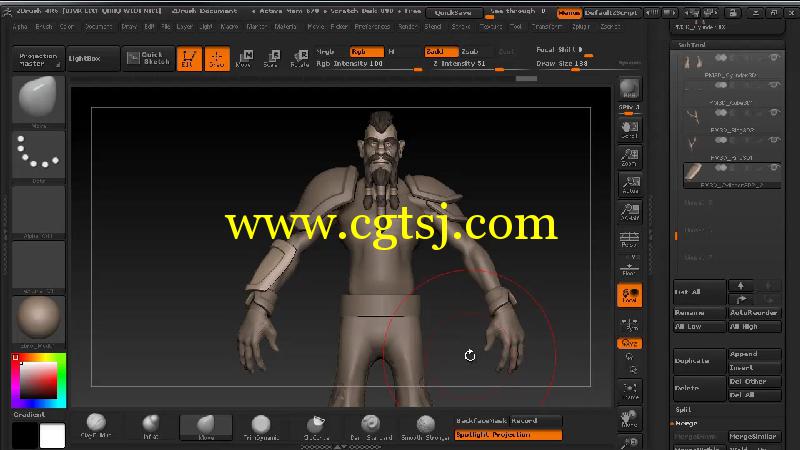Activate Quick Sketch mode

click(x=148, y=59)
